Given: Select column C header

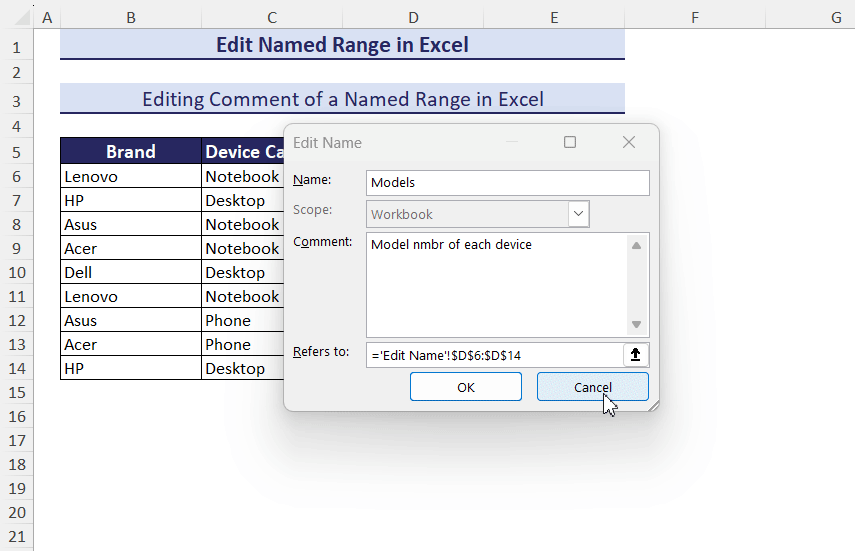Looking at the screenshot, I should [272, 17].
